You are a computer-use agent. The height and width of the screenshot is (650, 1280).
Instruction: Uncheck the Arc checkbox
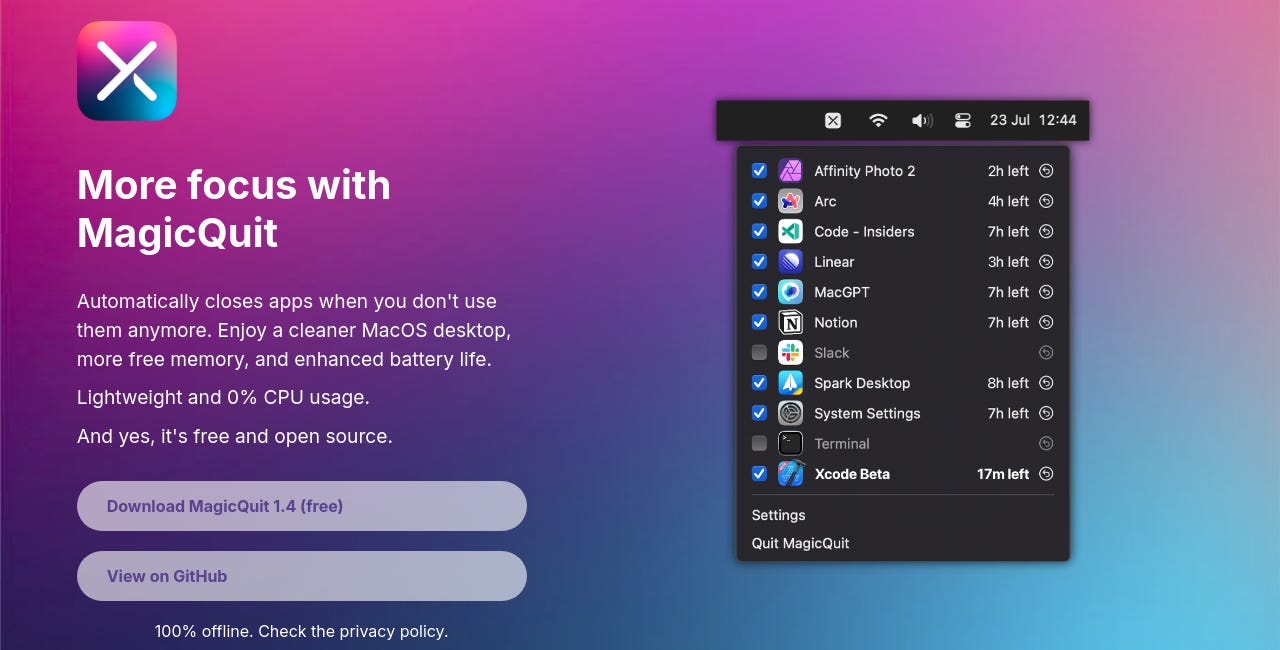(x=759, y=201)
